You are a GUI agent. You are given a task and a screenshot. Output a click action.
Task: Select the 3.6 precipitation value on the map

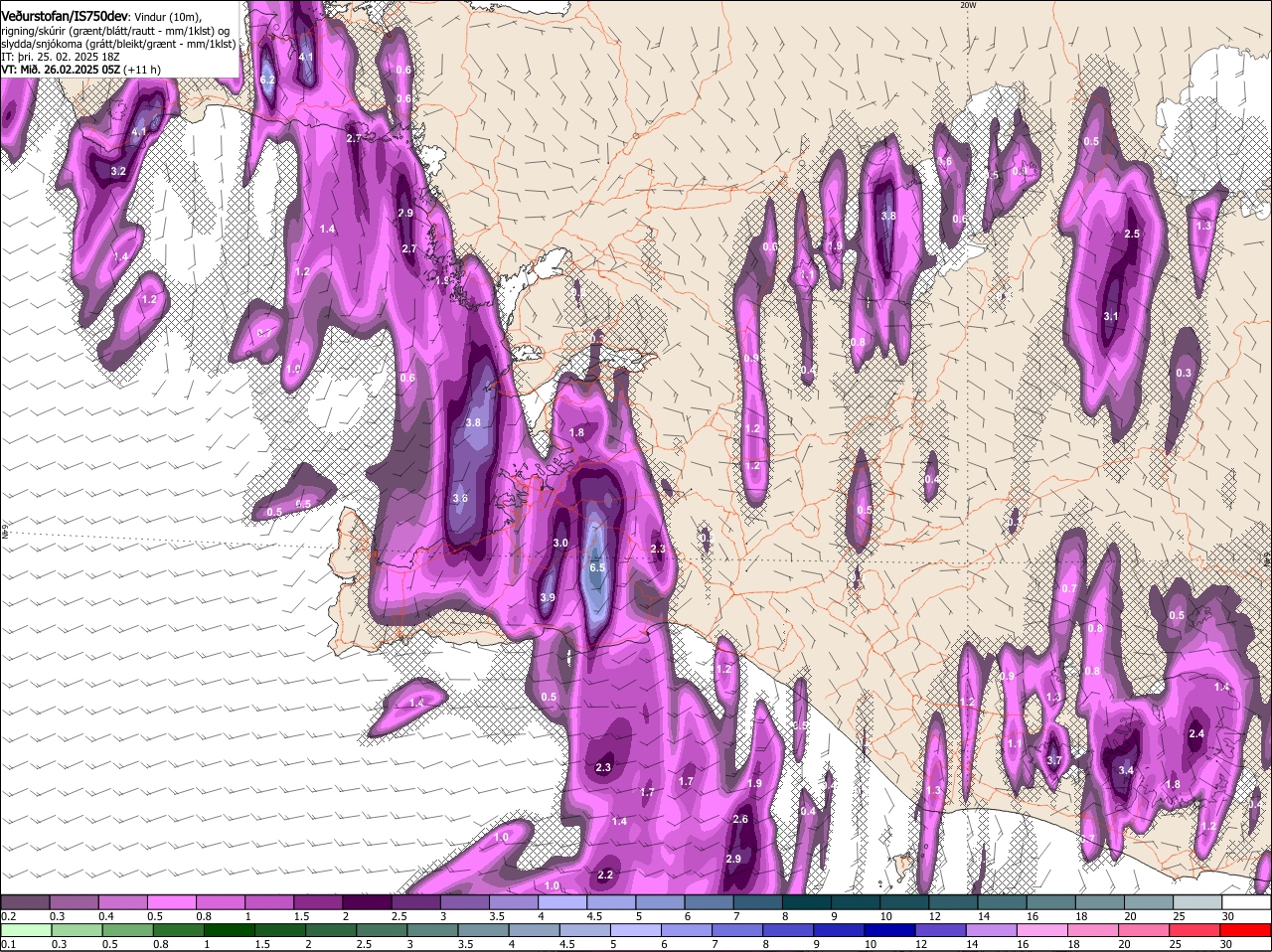coord(460,498)
